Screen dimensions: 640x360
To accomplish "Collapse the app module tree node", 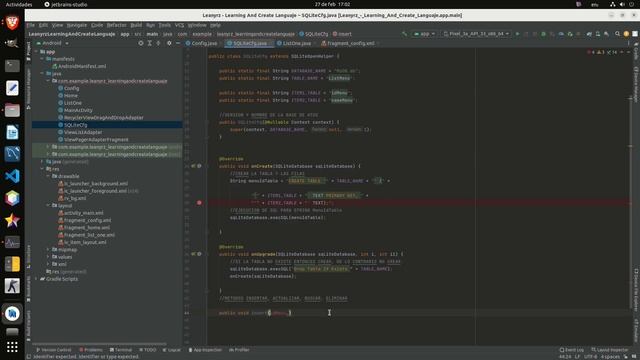I will (x=36, y=52).
